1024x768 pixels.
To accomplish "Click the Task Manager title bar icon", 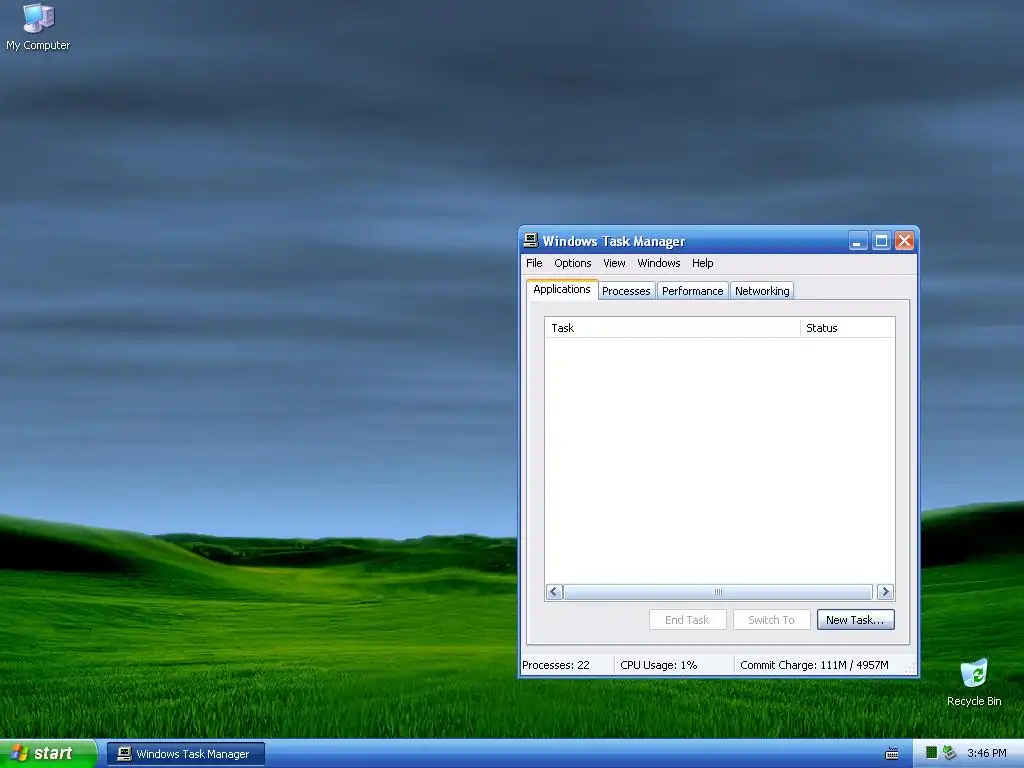I will pos(531,241).
